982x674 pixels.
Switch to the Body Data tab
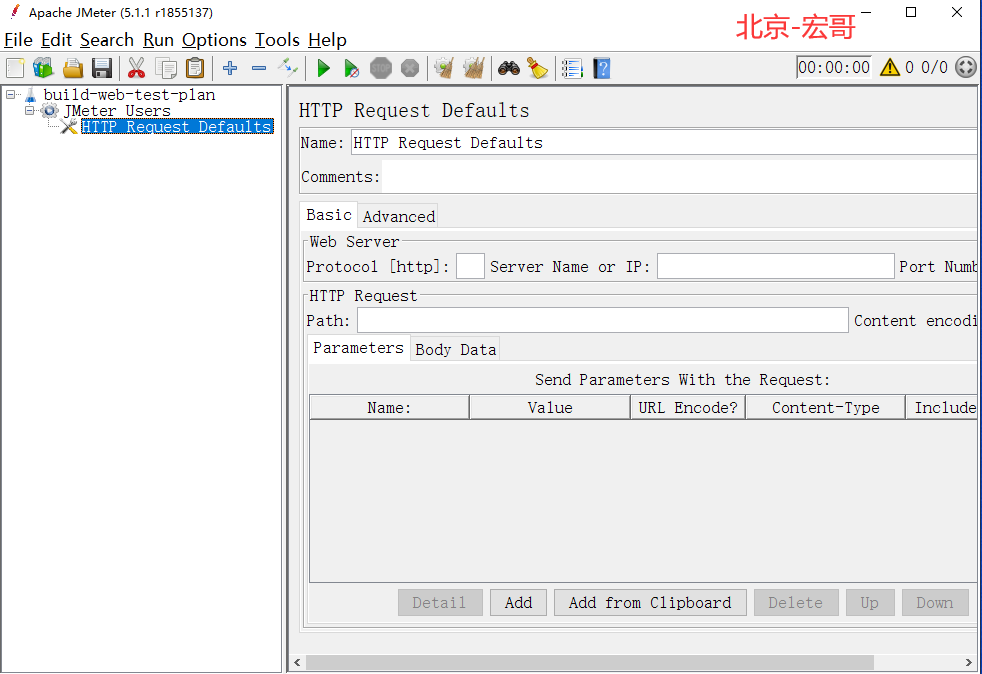click(x=455, y=350)
